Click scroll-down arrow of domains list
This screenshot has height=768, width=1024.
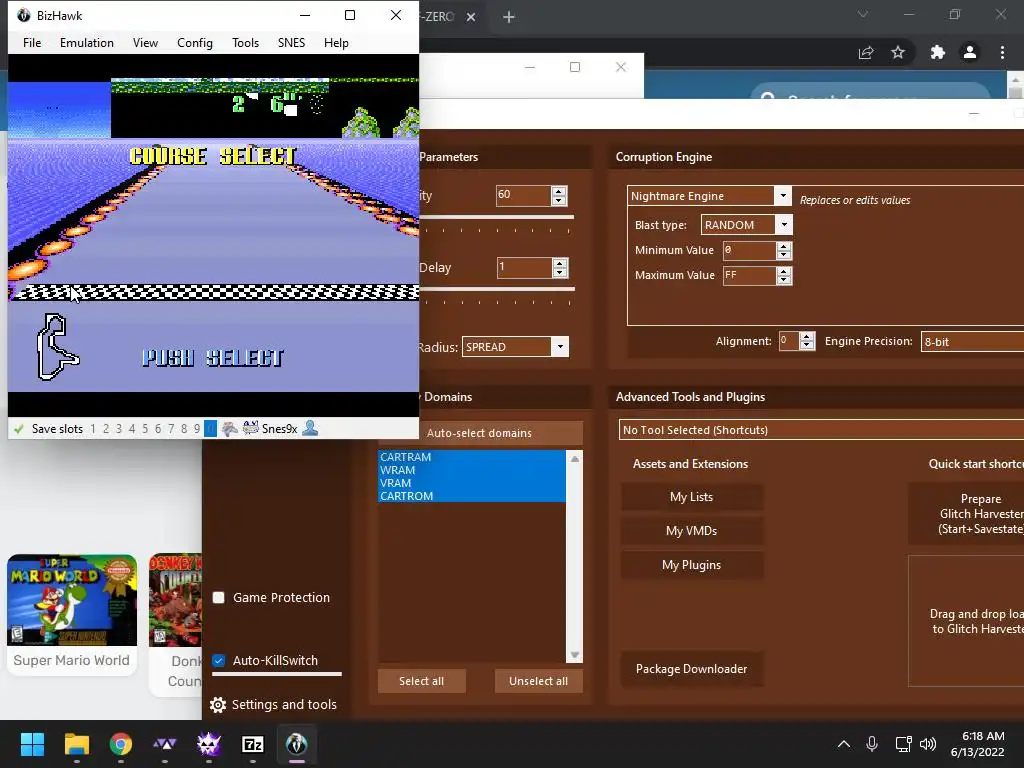[575, 655]
